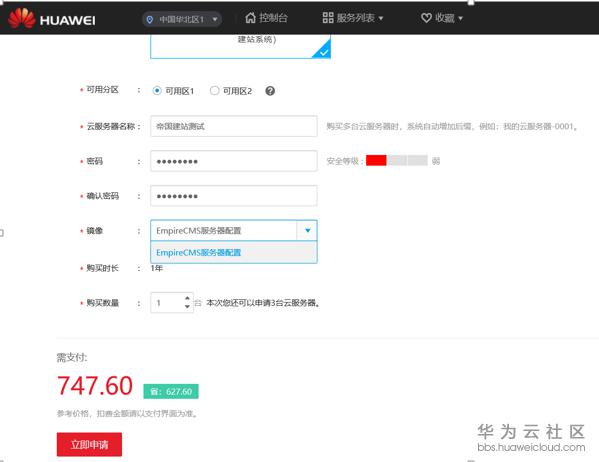Click the house icon next to 控制台
599x462 pixels.
coord(250,18)
